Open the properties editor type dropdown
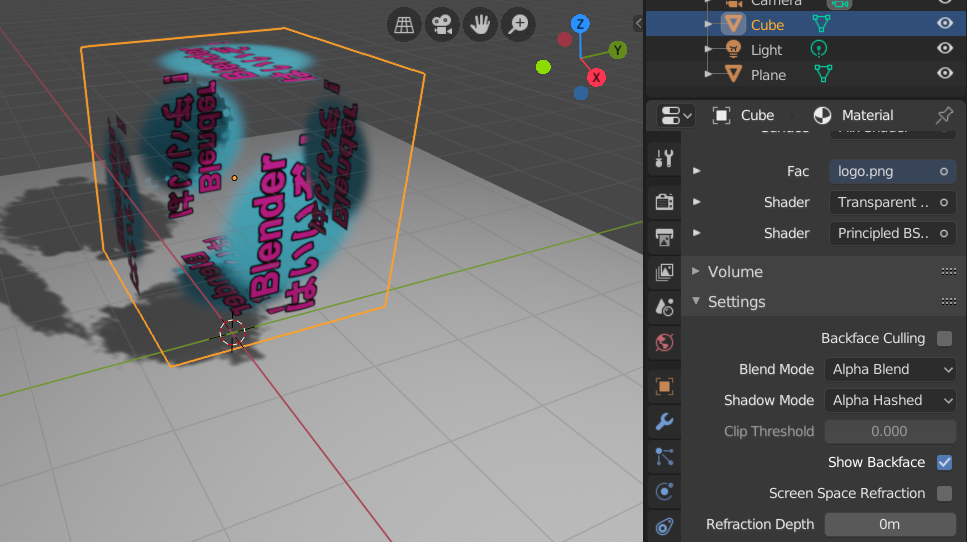 (676, 115)
